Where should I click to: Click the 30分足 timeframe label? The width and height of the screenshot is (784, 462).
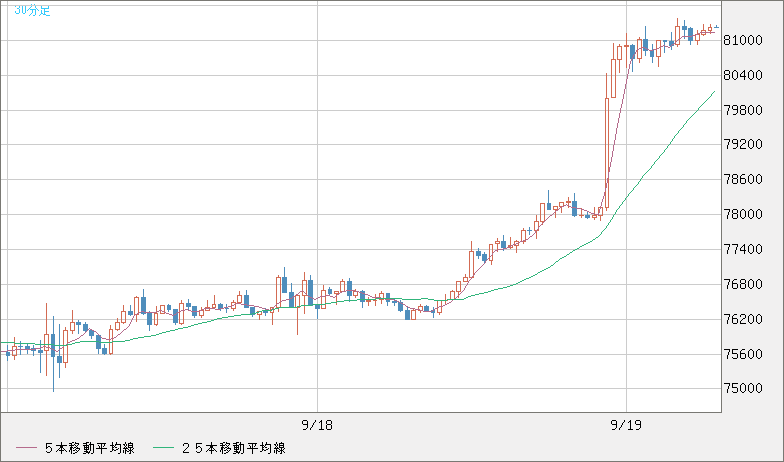pyautogui.click(x=32, y=10)
